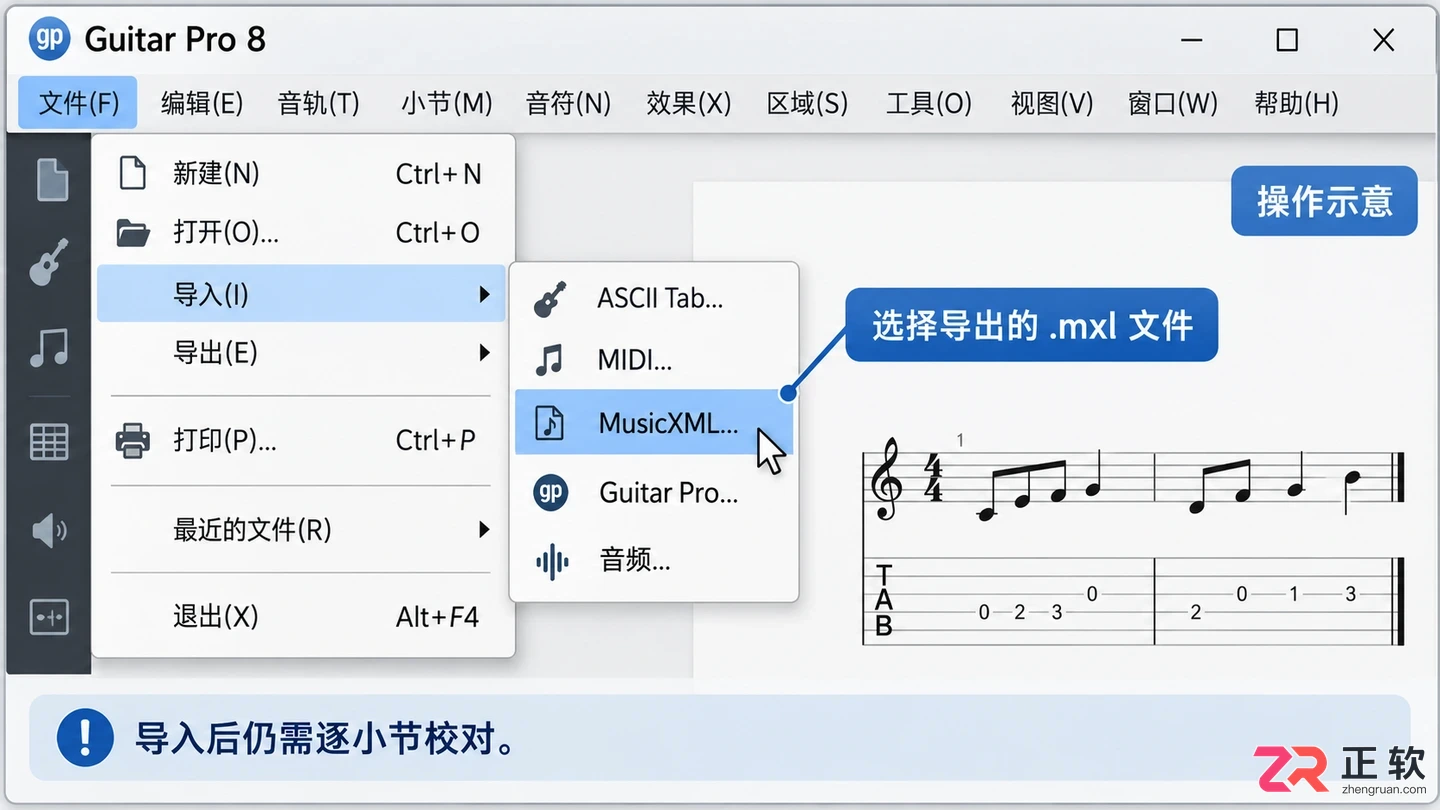Open the 效果(X) menu
This screenshot has width=1440, height=810.
coord(688,103)
